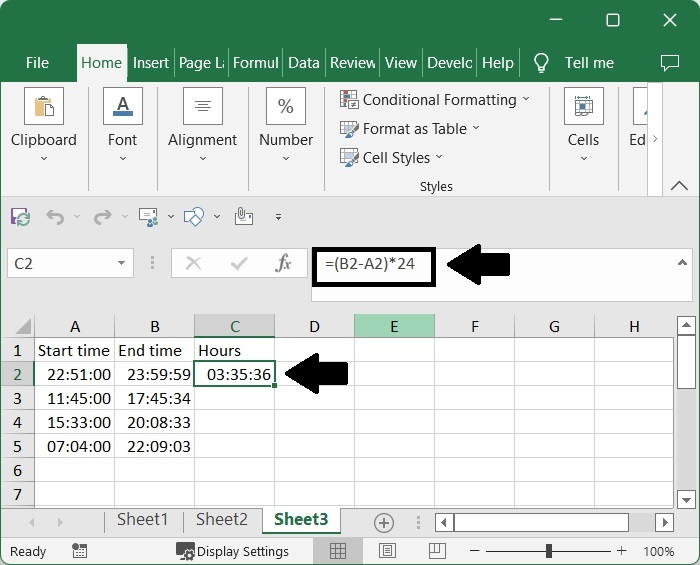The width and height of the screenshot is (700, 565).
Task: Open the Font group button
Action: point(123,106)
